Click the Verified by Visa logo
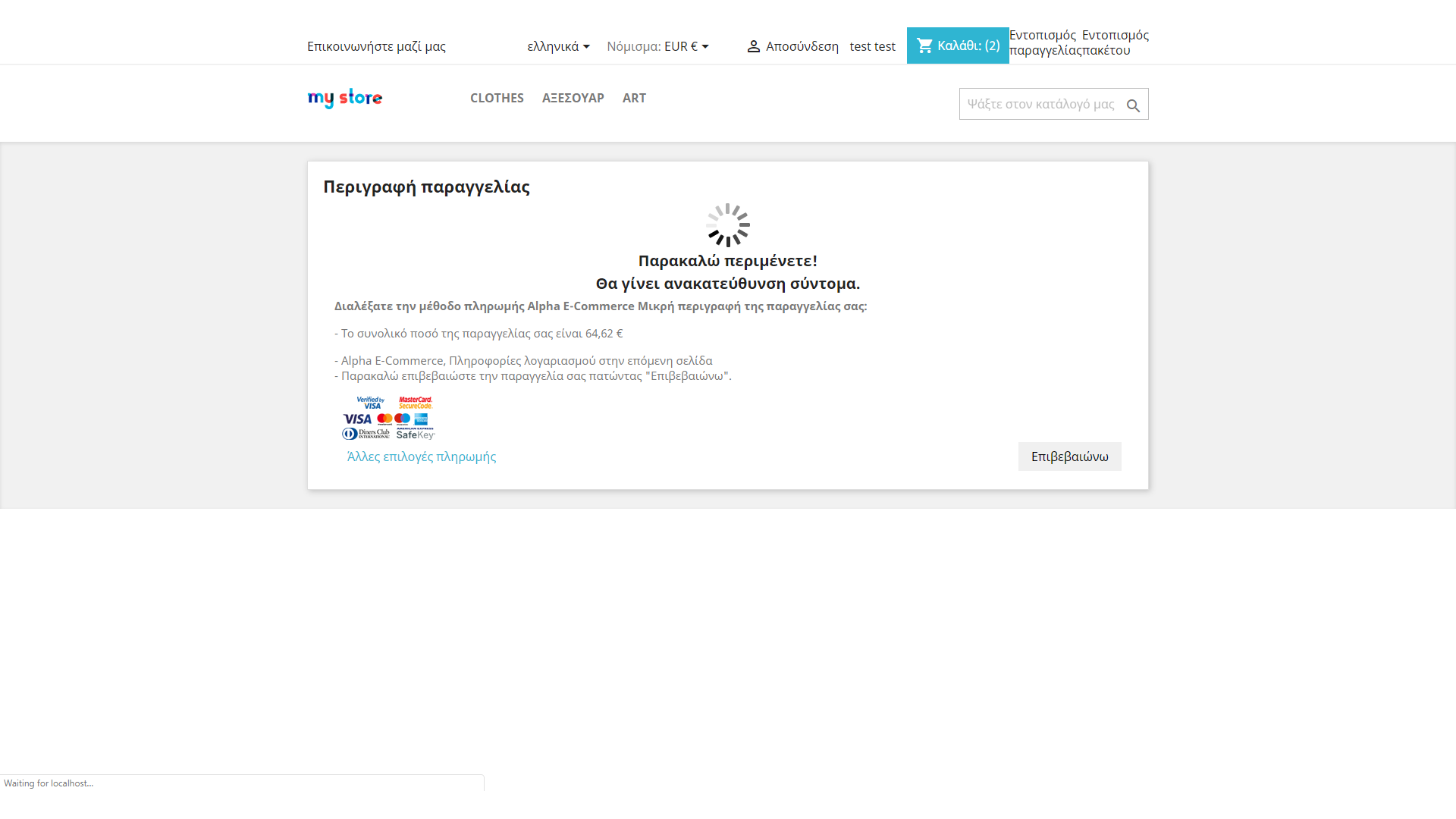This screenshot has width=1456, height=819. (371, 403)
